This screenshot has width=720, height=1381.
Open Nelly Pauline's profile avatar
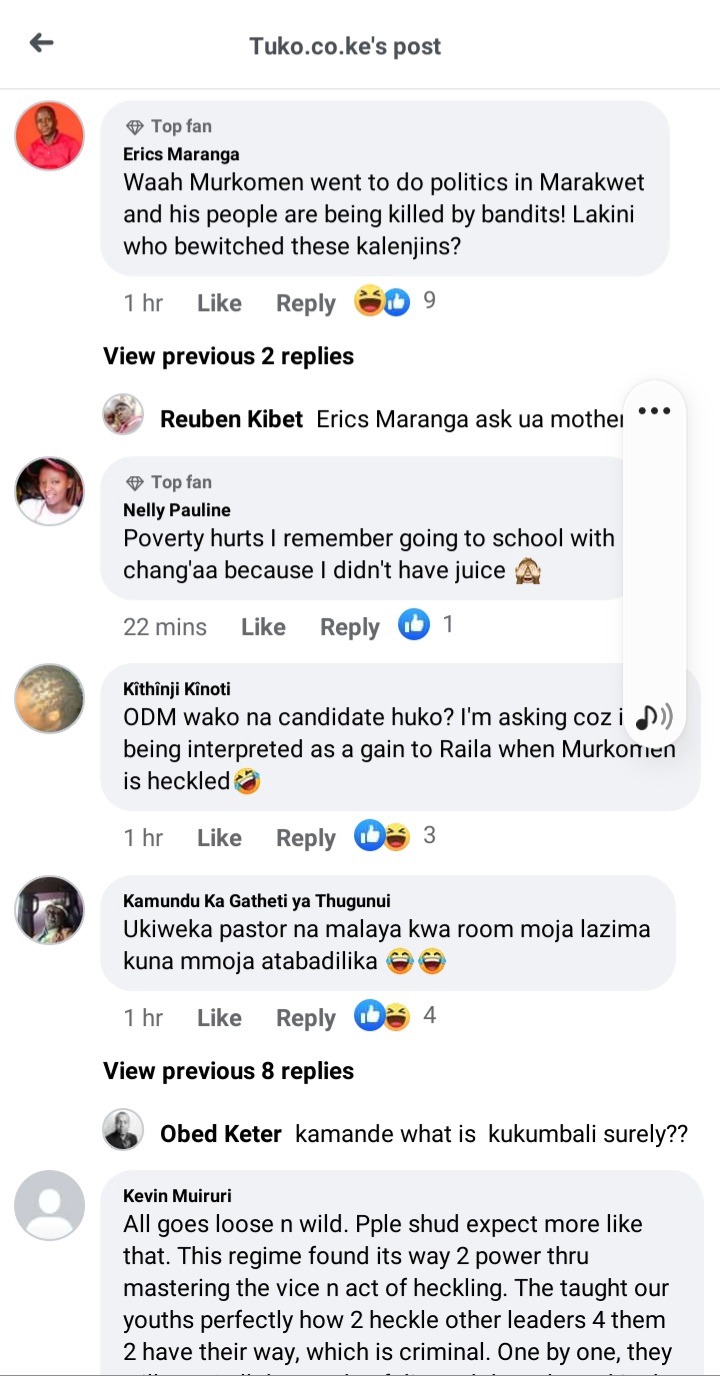pyautogui.click(x=49, y=491)
